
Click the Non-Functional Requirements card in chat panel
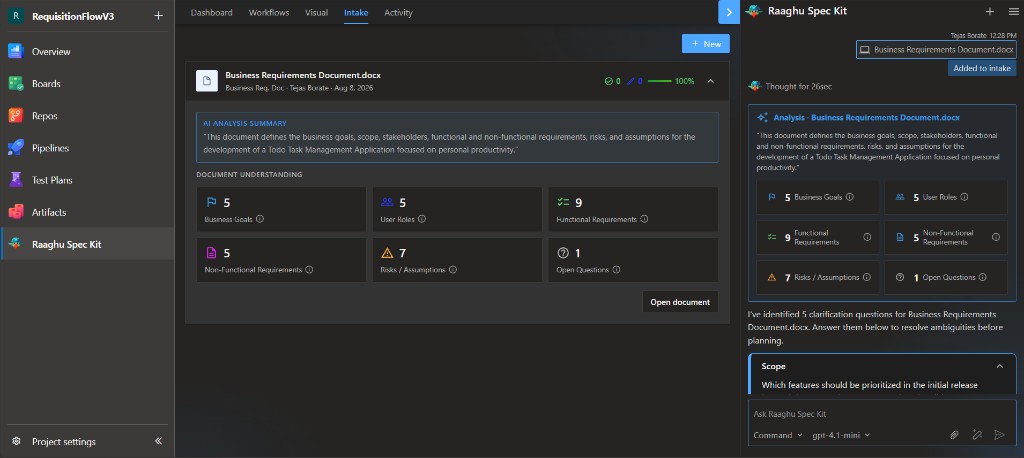click(946, 237)
